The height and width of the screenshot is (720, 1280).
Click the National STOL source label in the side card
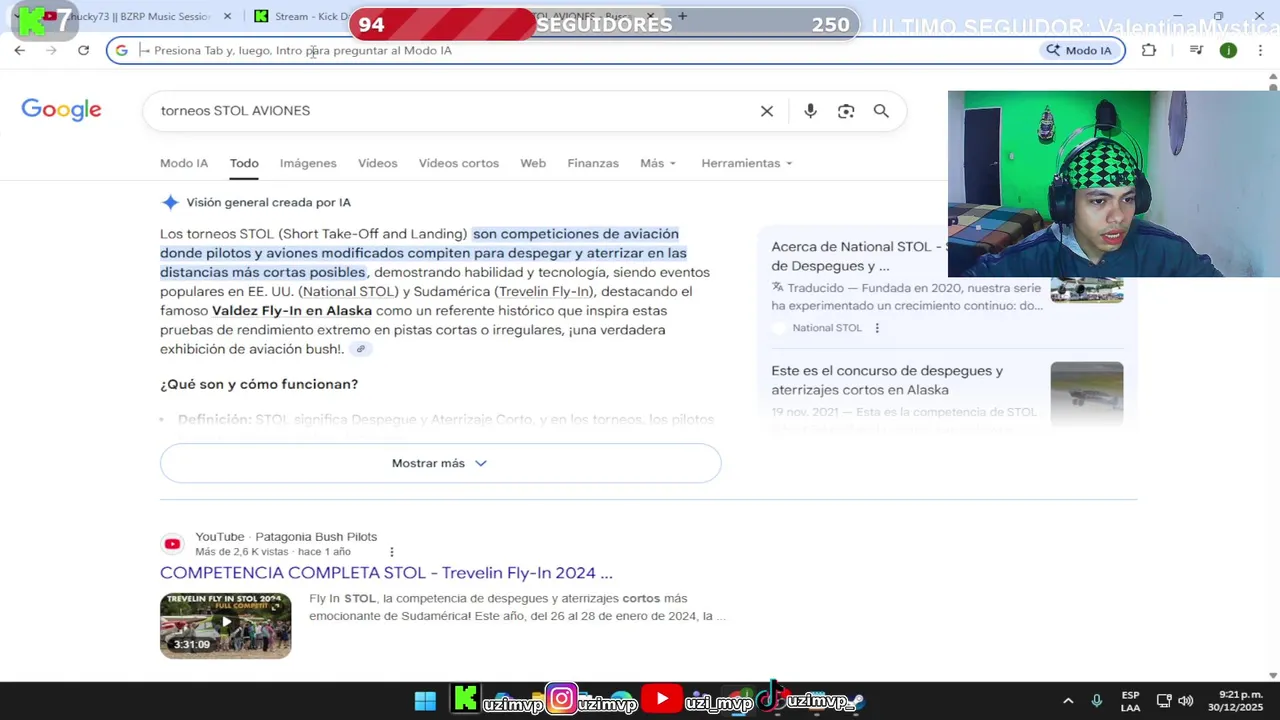click(827, 328)
